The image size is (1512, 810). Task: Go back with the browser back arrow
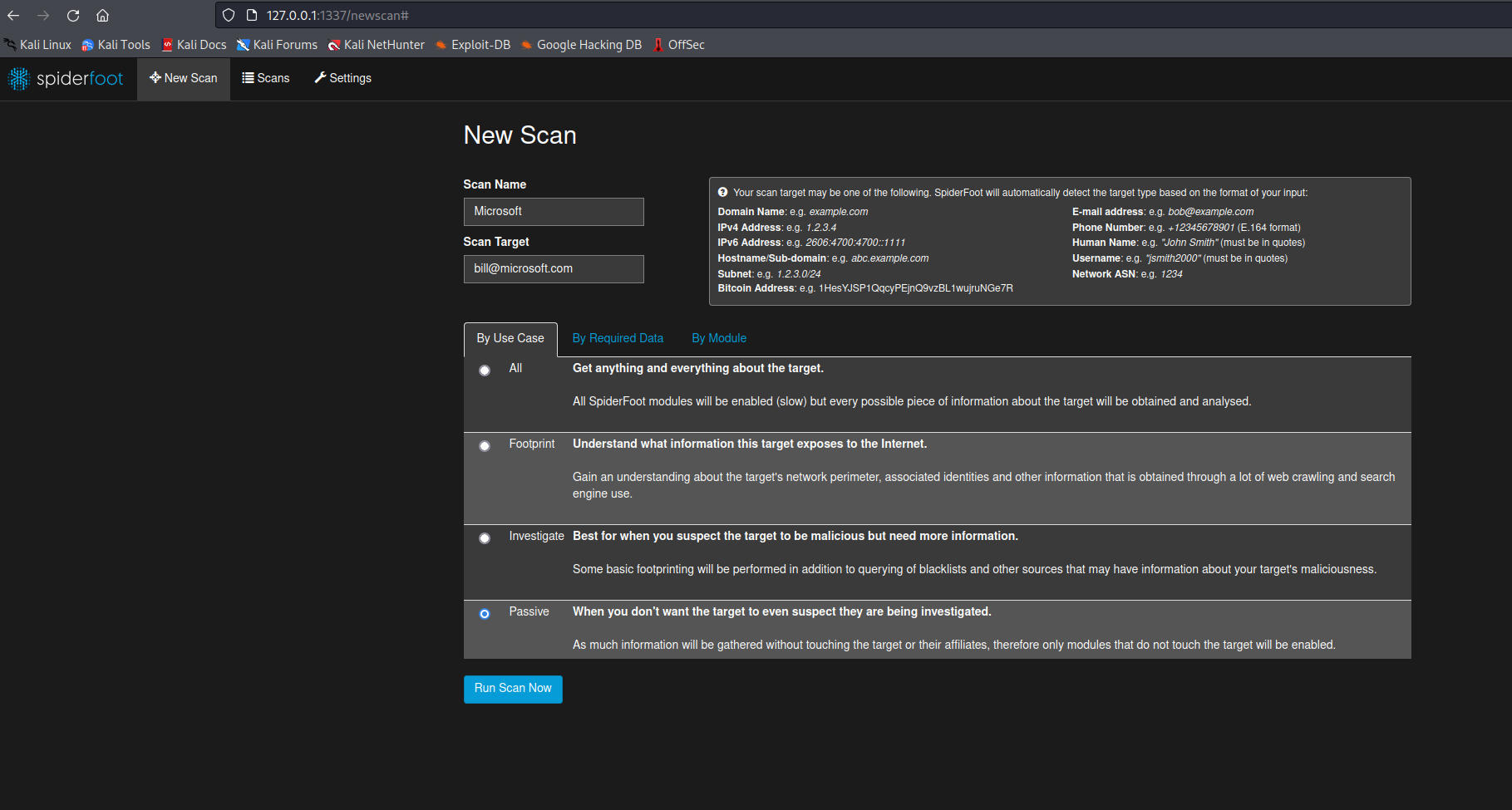coord(13,16)
